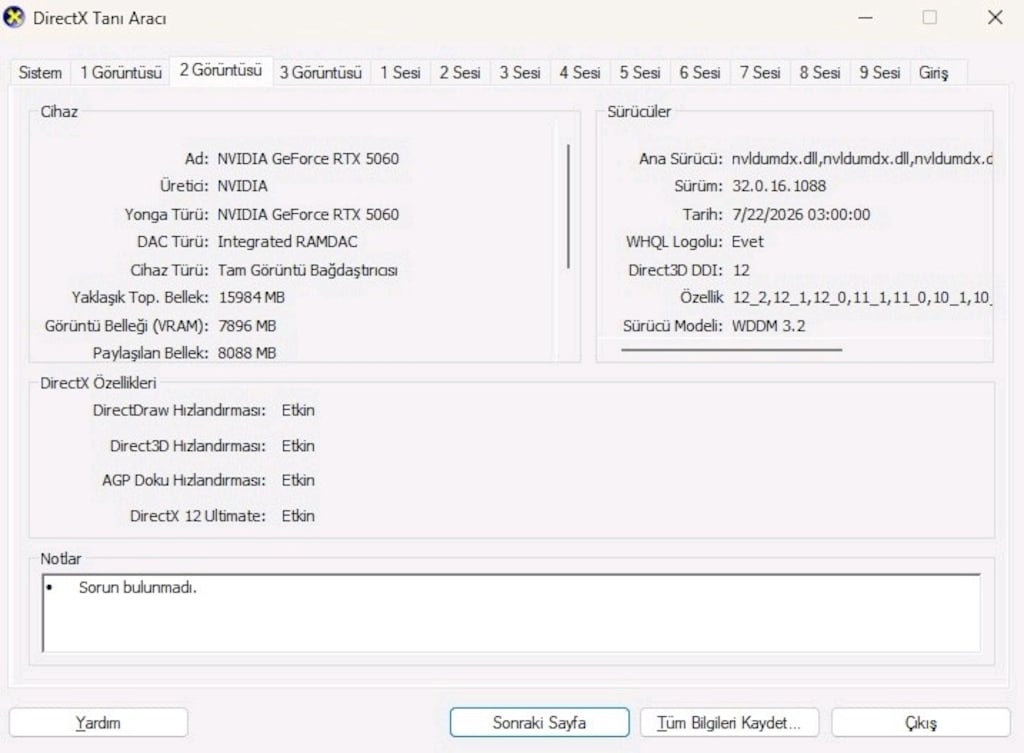The height and width of the screenshot is (753, 1024).
Task: Go to Sonraki Sayfa
Action: 539,723
